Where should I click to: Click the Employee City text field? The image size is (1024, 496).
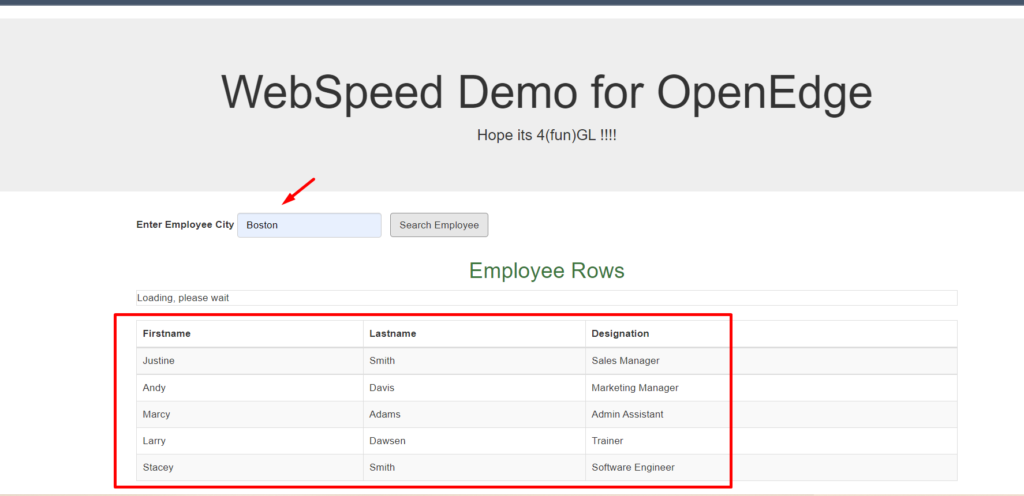click(309, 225)
